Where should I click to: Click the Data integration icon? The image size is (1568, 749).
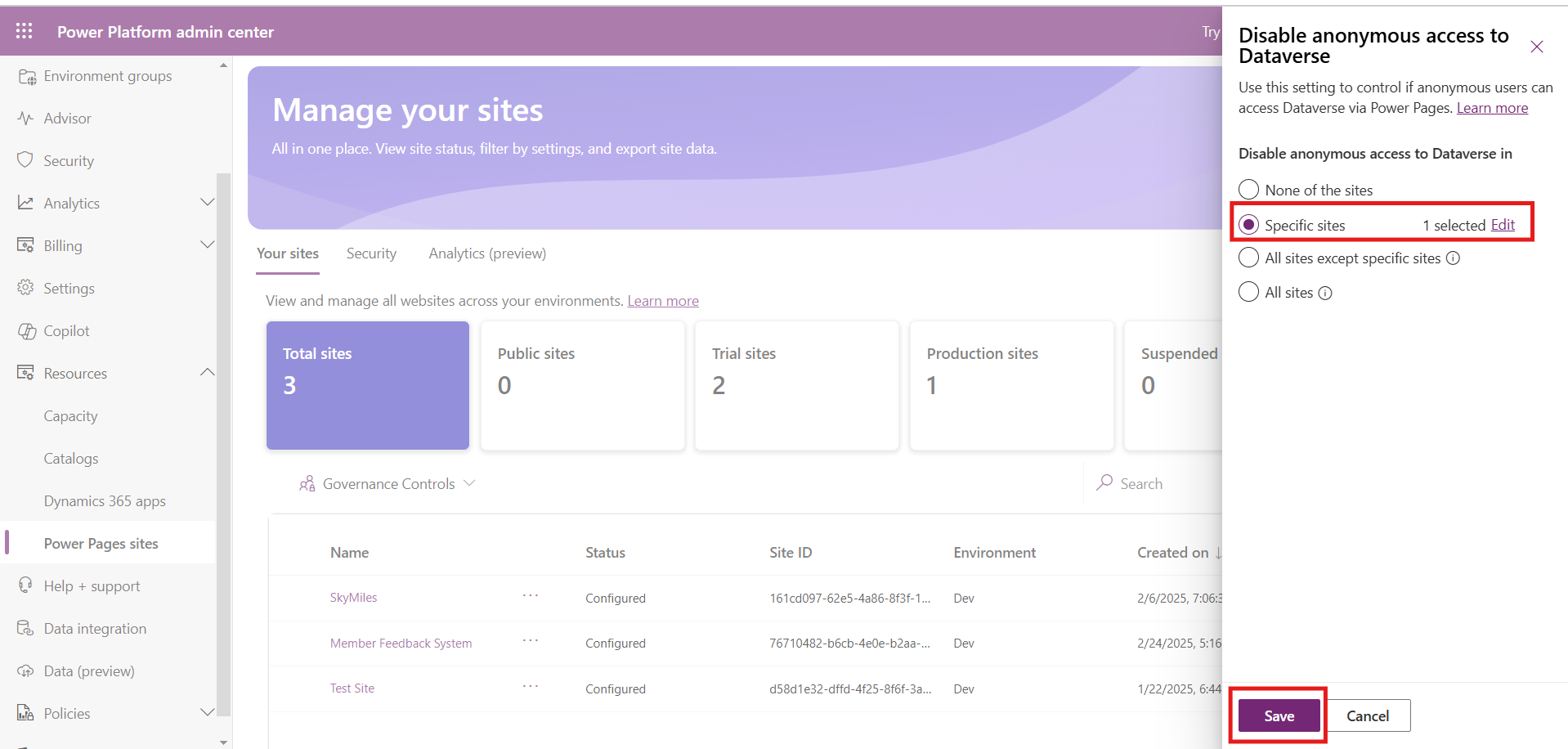coord(25,628)
